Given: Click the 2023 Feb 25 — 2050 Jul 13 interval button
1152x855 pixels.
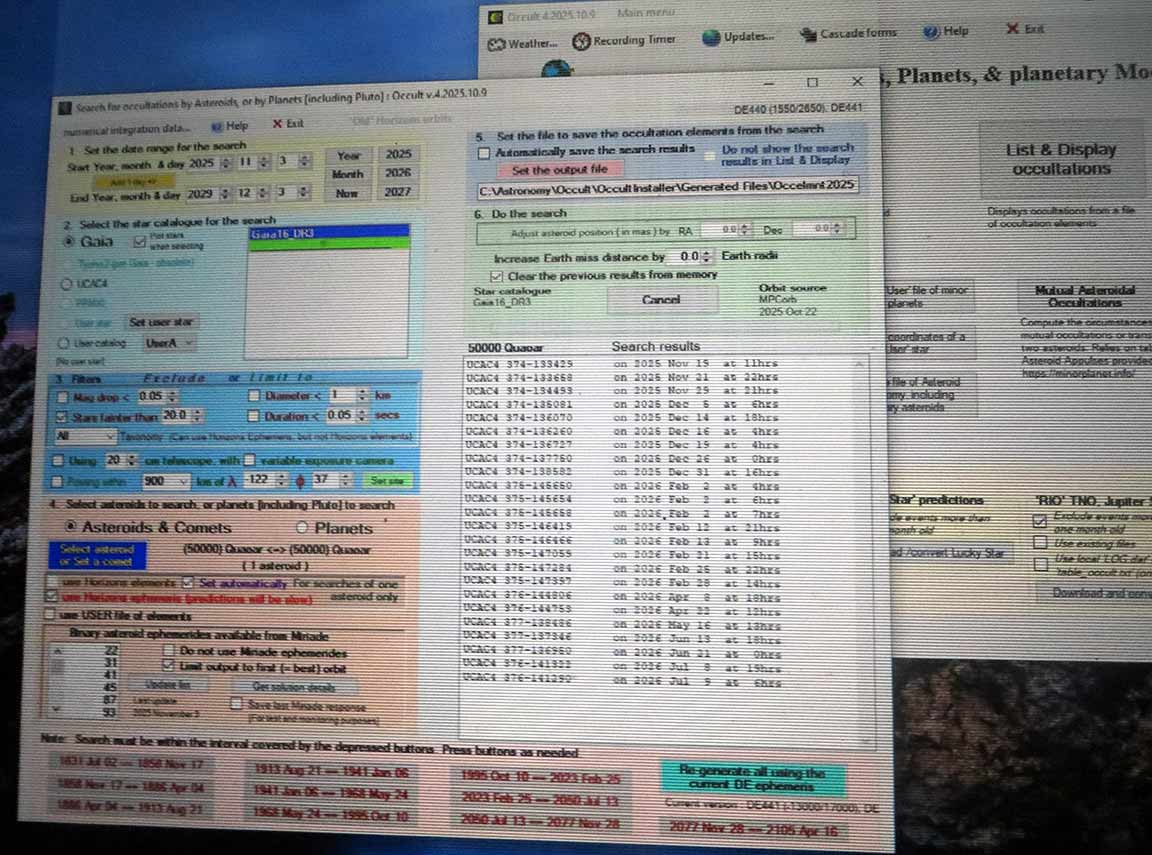Looking at the screenshot, I should [541, 798].
